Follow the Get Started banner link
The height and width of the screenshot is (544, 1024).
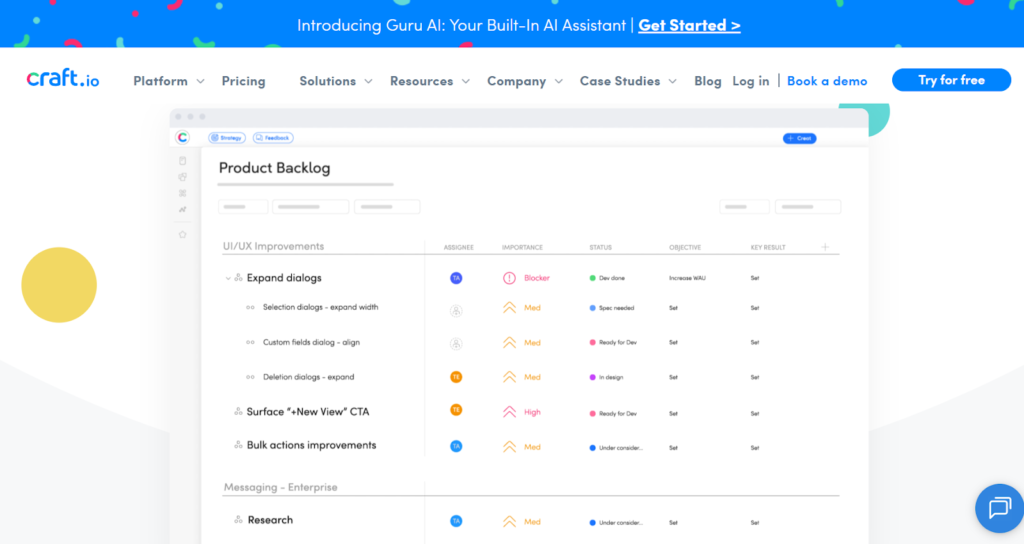tap(689, 25)
